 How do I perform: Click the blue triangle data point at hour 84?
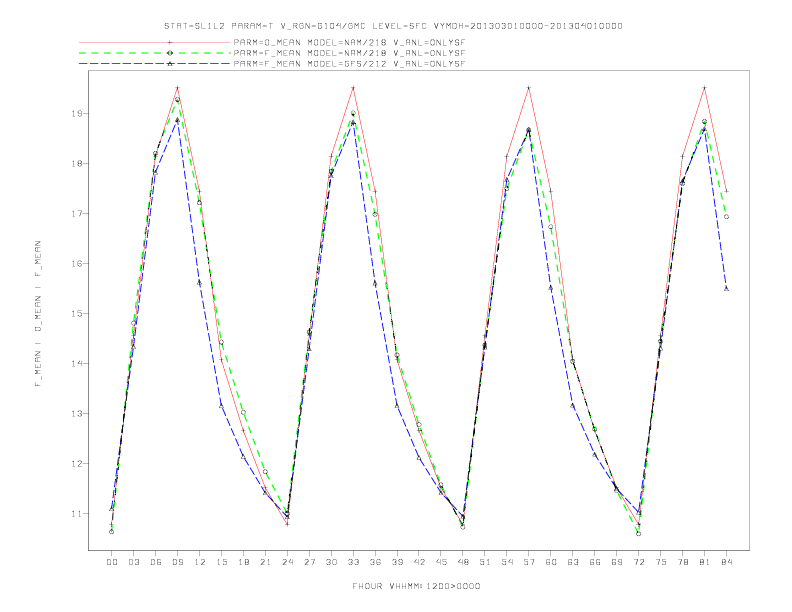726,288
